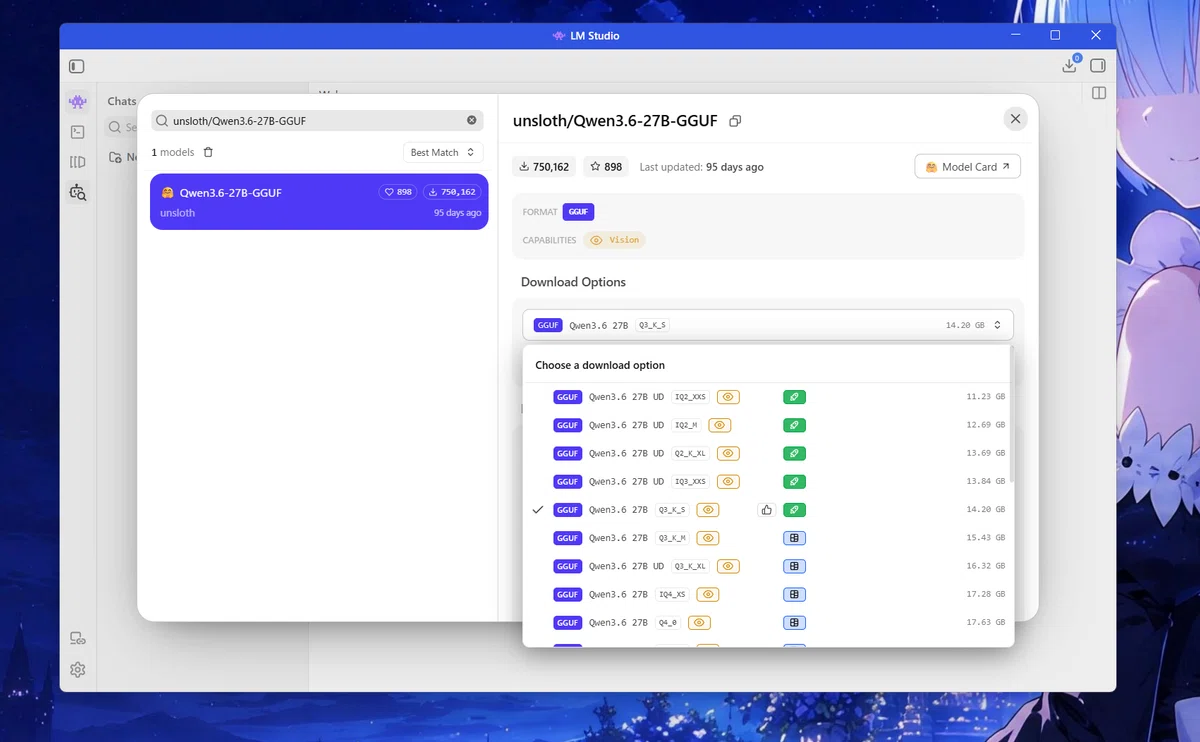
Task: Click the Chats panel search field
Action: click(120, 128)
